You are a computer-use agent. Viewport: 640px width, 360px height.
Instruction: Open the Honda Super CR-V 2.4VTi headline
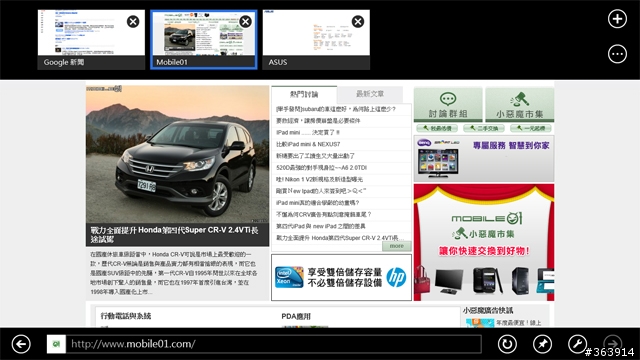[x=174, y=235]
